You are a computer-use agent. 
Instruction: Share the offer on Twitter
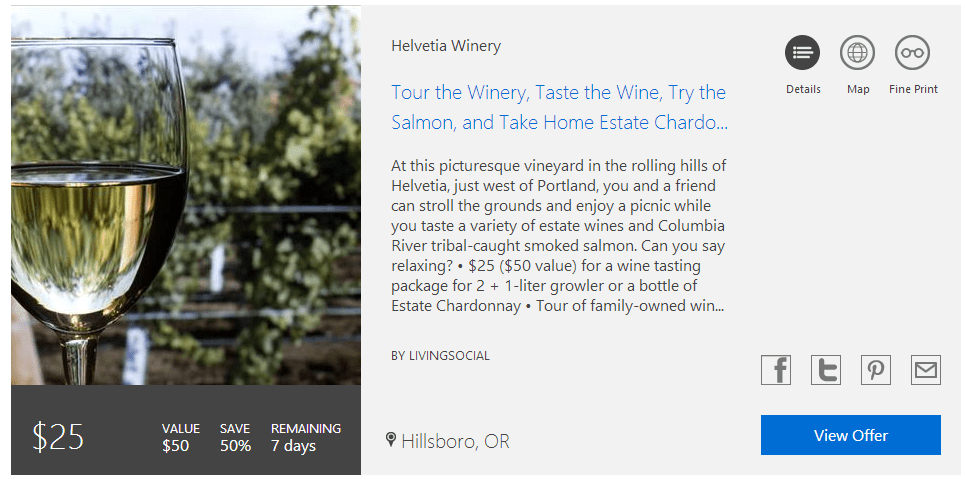pos(826,370)
